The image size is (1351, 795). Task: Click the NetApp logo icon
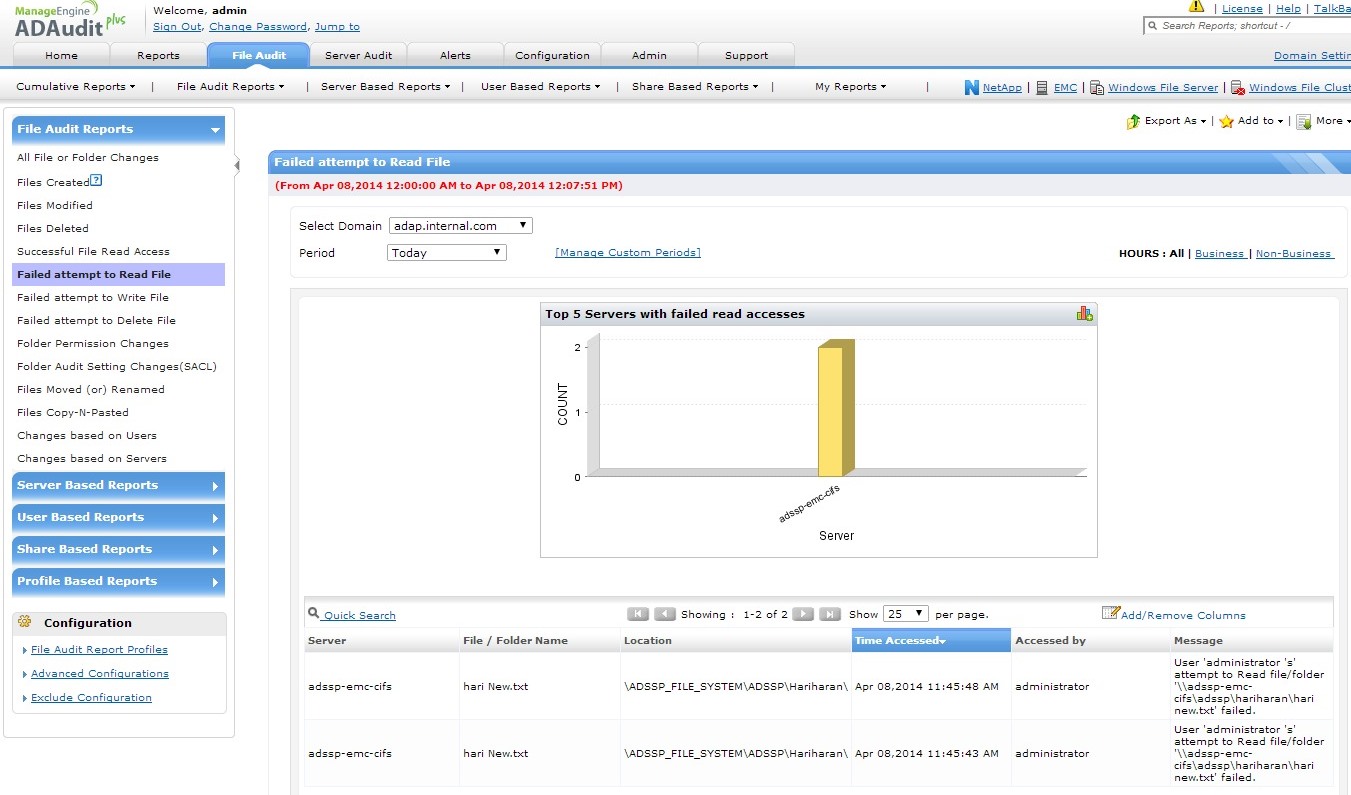point(971,88)
